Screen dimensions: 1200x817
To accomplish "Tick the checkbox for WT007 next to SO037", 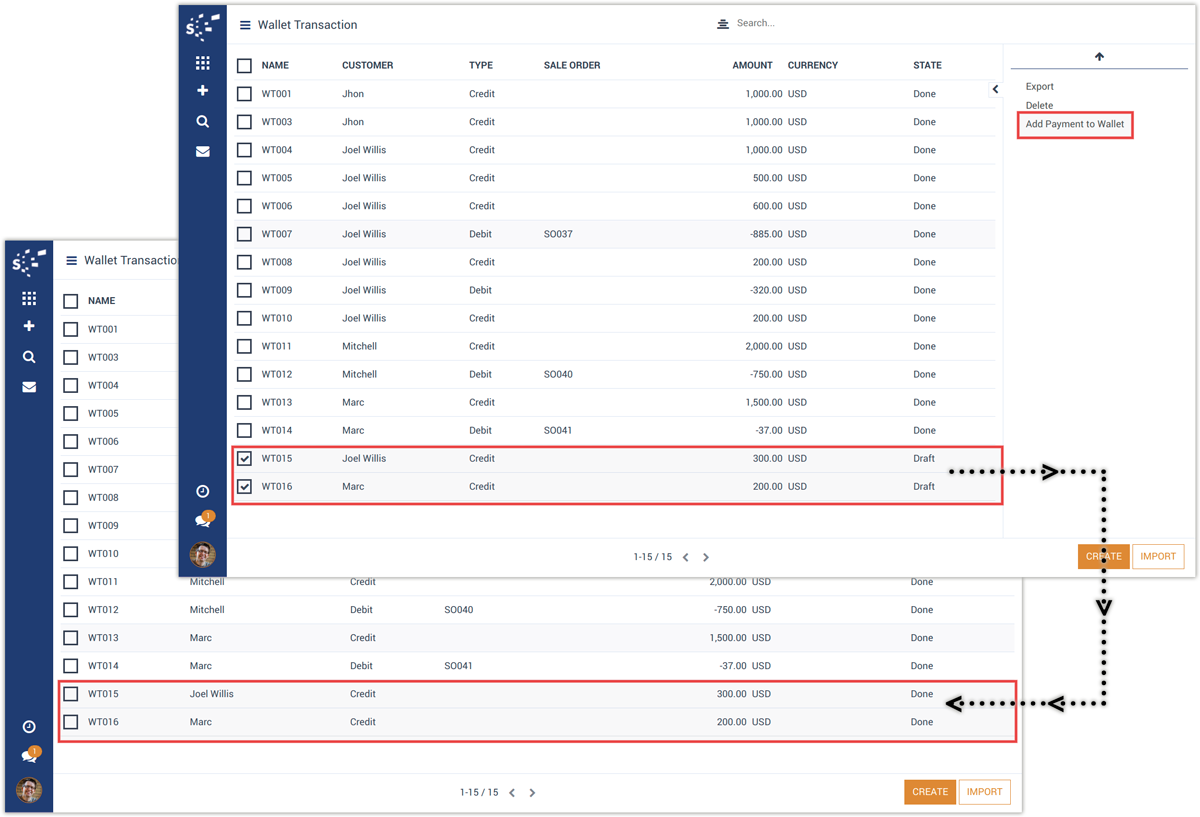I will coord(244,234).
